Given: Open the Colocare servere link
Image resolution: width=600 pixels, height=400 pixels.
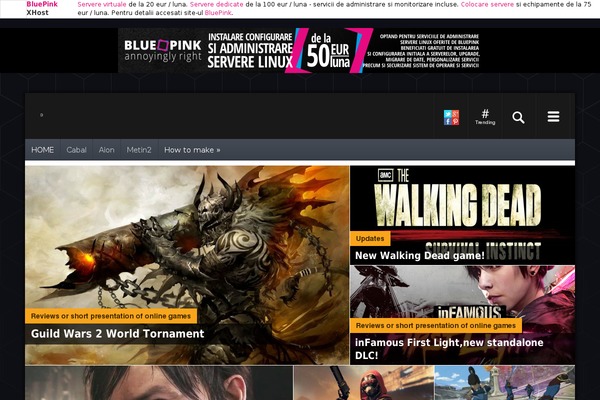Looking at the screenshot, I should click(x=487, y=5).
